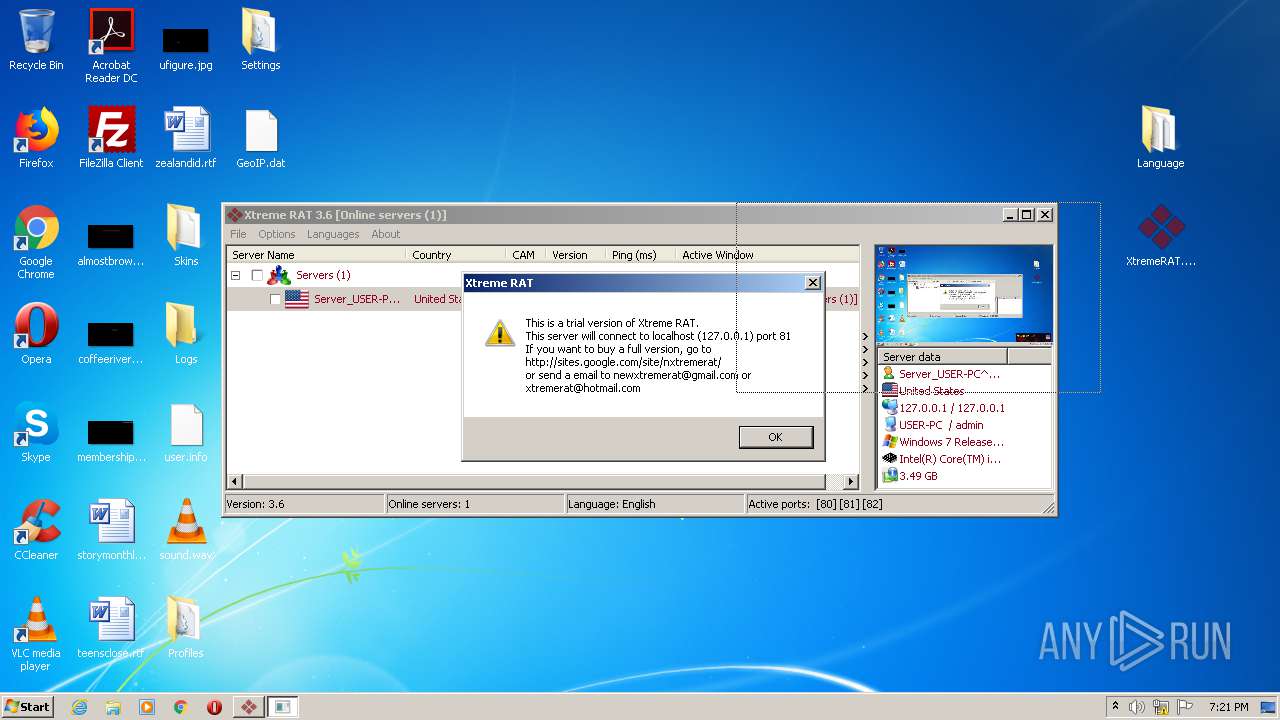Open the Settings folder on desktop
Viewport: 1280px width, 720px height.
(x=260, y=40)
